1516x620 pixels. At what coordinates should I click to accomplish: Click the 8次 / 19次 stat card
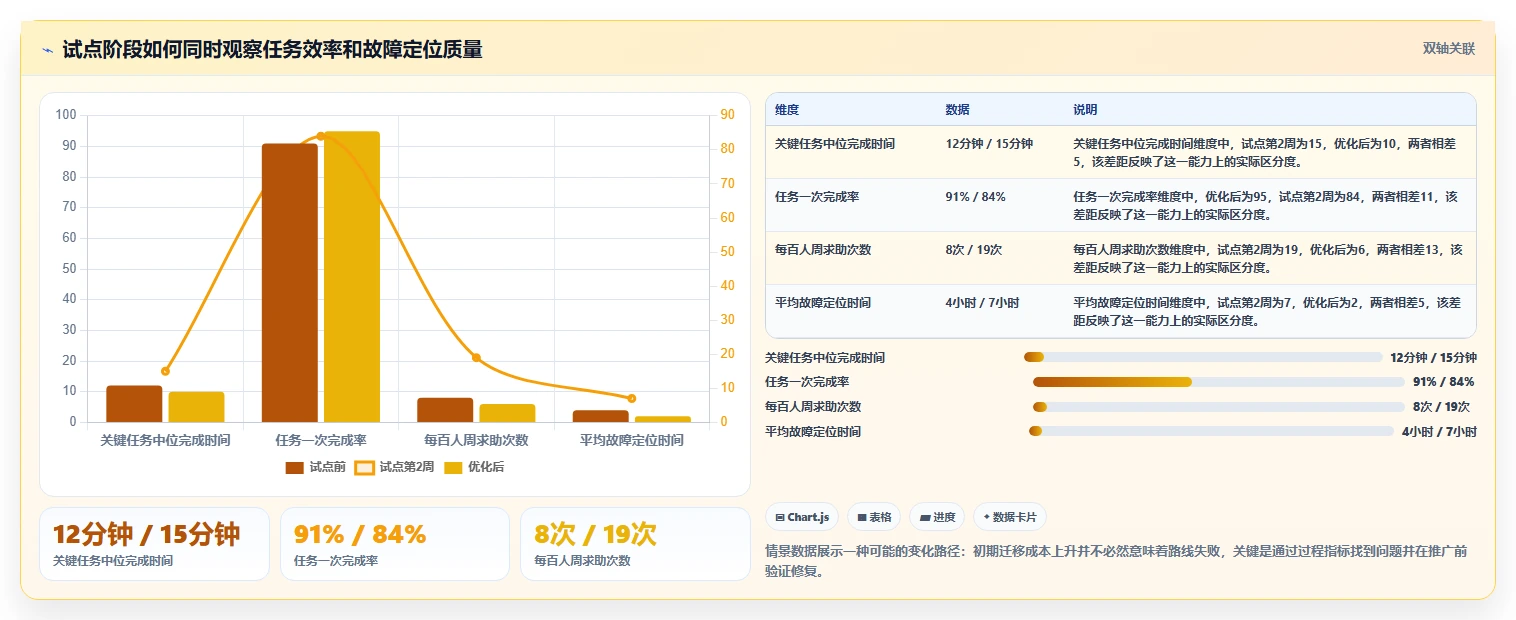pyautogui.click(x=635, y=544)
